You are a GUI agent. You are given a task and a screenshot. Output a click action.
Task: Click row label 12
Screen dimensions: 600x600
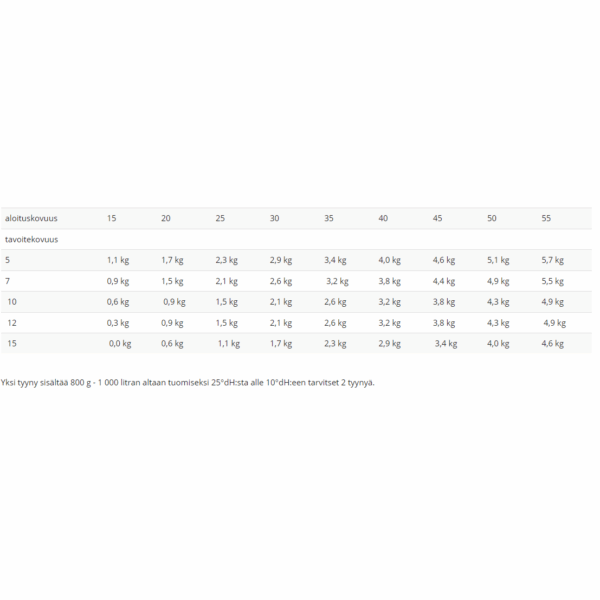tap(12, 323)
